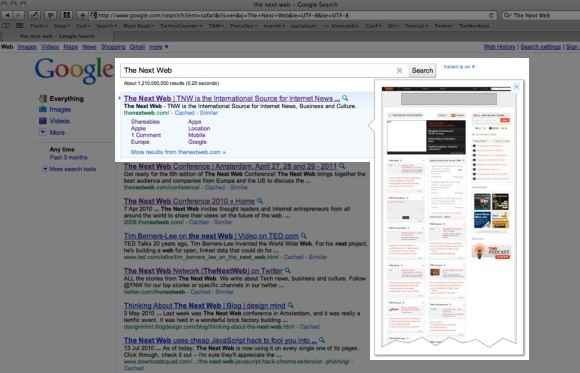Image resolution: width=580 pixels, height=373 pixels.
Task: Open the Location sitelink
Action: tap(199, 128)
